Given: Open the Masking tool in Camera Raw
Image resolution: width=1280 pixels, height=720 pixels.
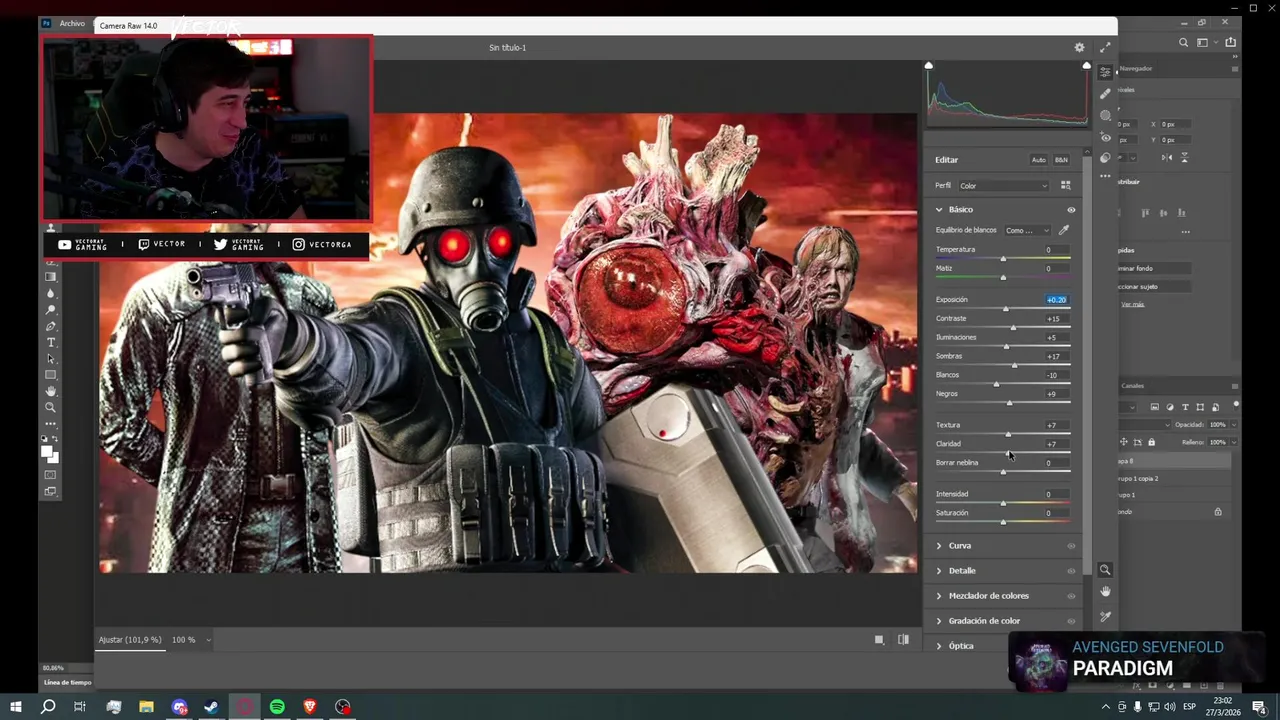Looking at the screenshot, I should pyautogui.click(x=1105, y=116).
